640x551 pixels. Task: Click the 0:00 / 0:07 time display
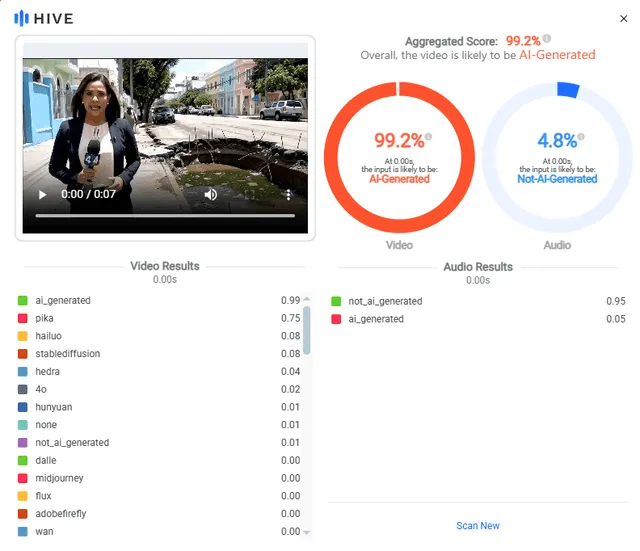pos(88,194)
